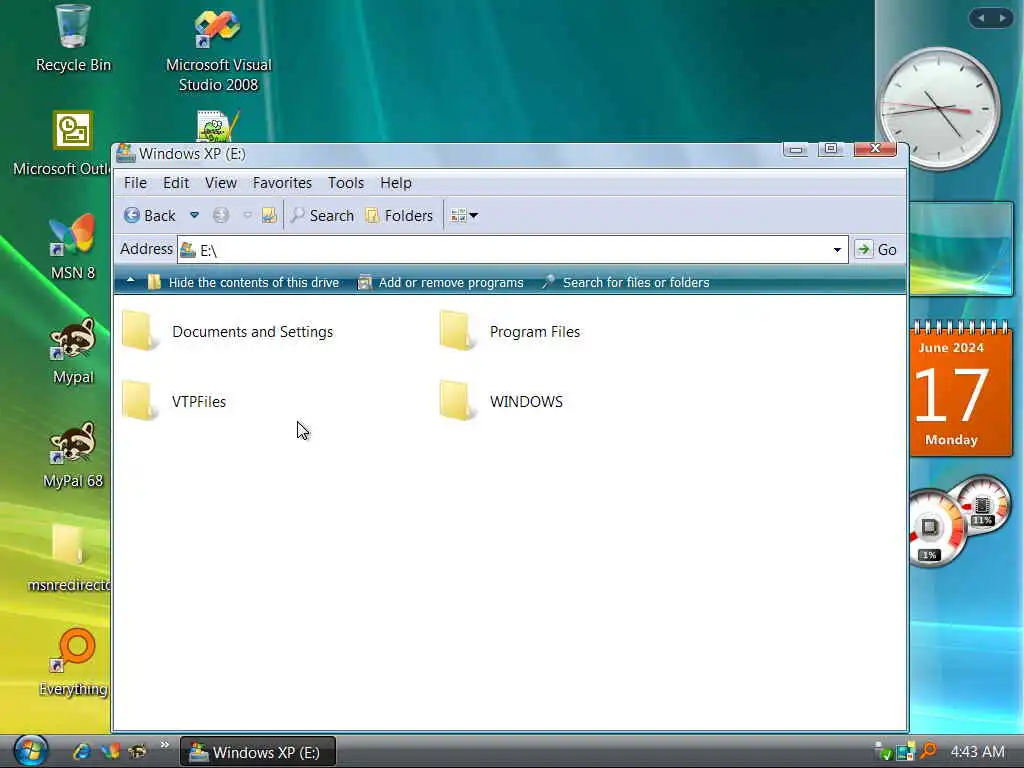Open the Favorites menu

(282, 183)
